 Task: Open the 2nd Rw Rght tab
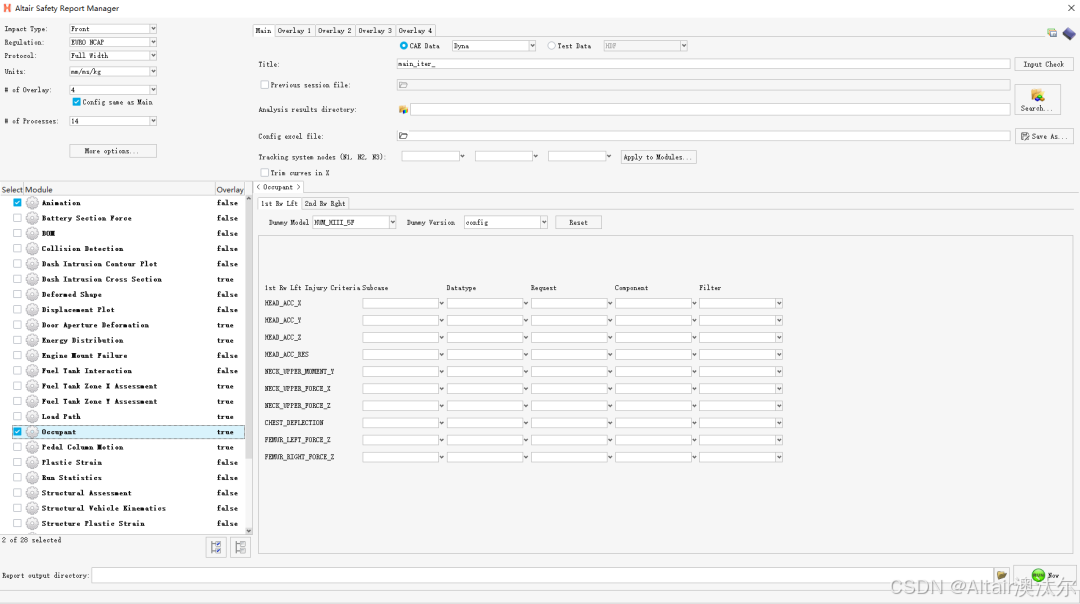324,204
